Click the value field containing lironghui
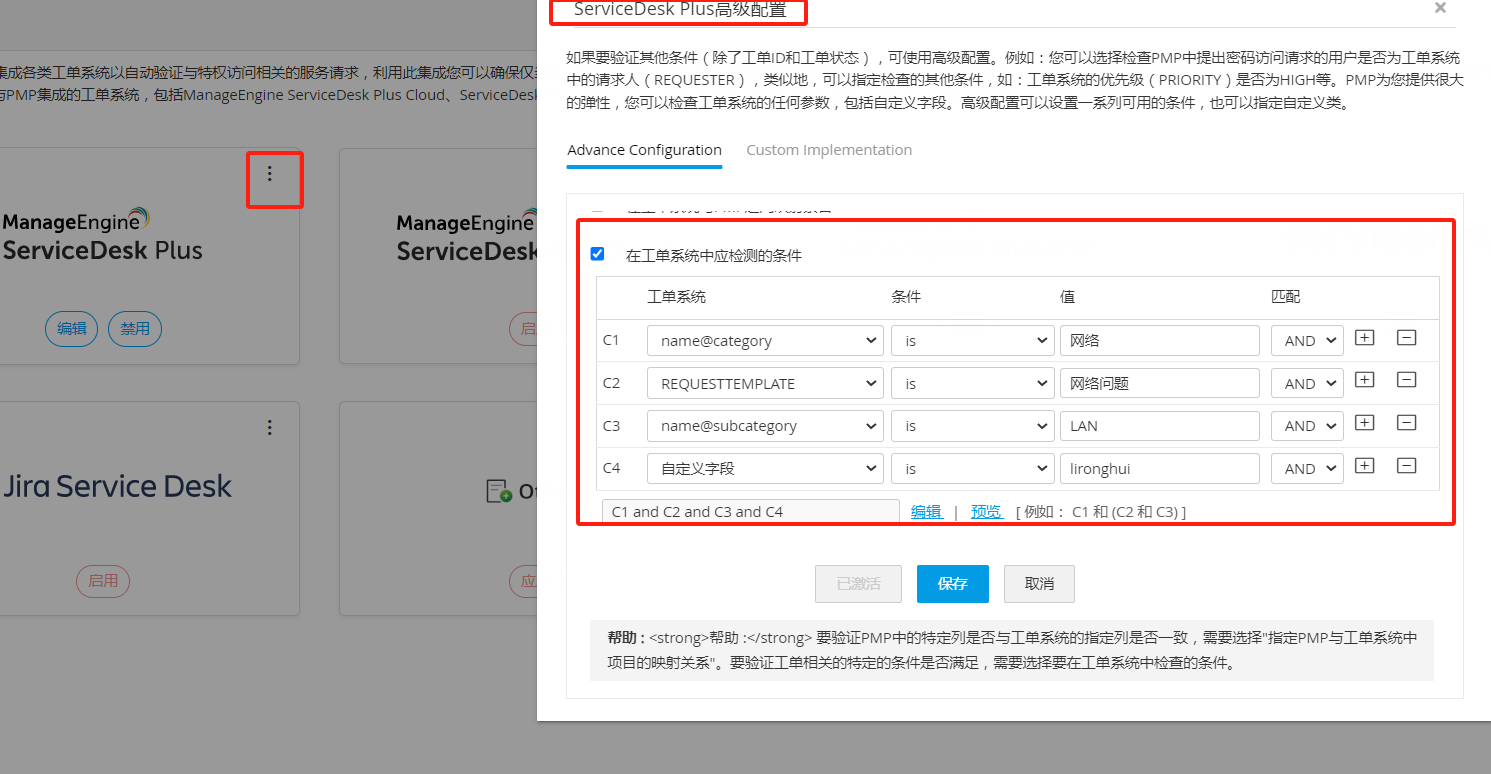 tap(1159, 468)
